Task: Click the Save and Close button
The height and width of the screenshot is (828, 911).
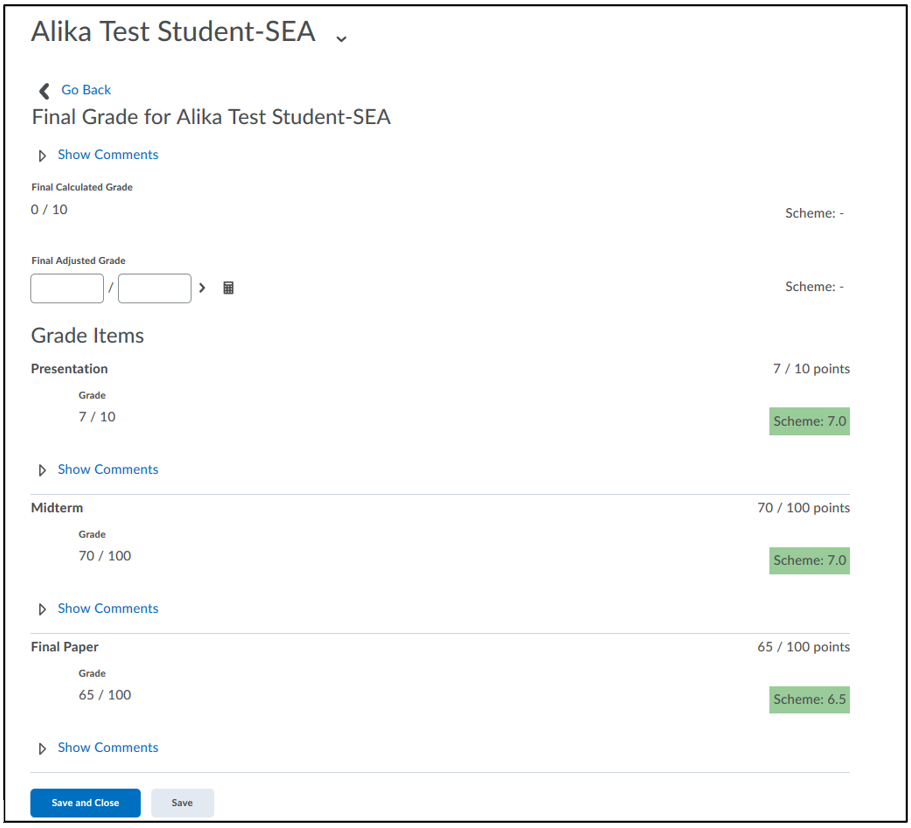Action: [x=85, y=802]
